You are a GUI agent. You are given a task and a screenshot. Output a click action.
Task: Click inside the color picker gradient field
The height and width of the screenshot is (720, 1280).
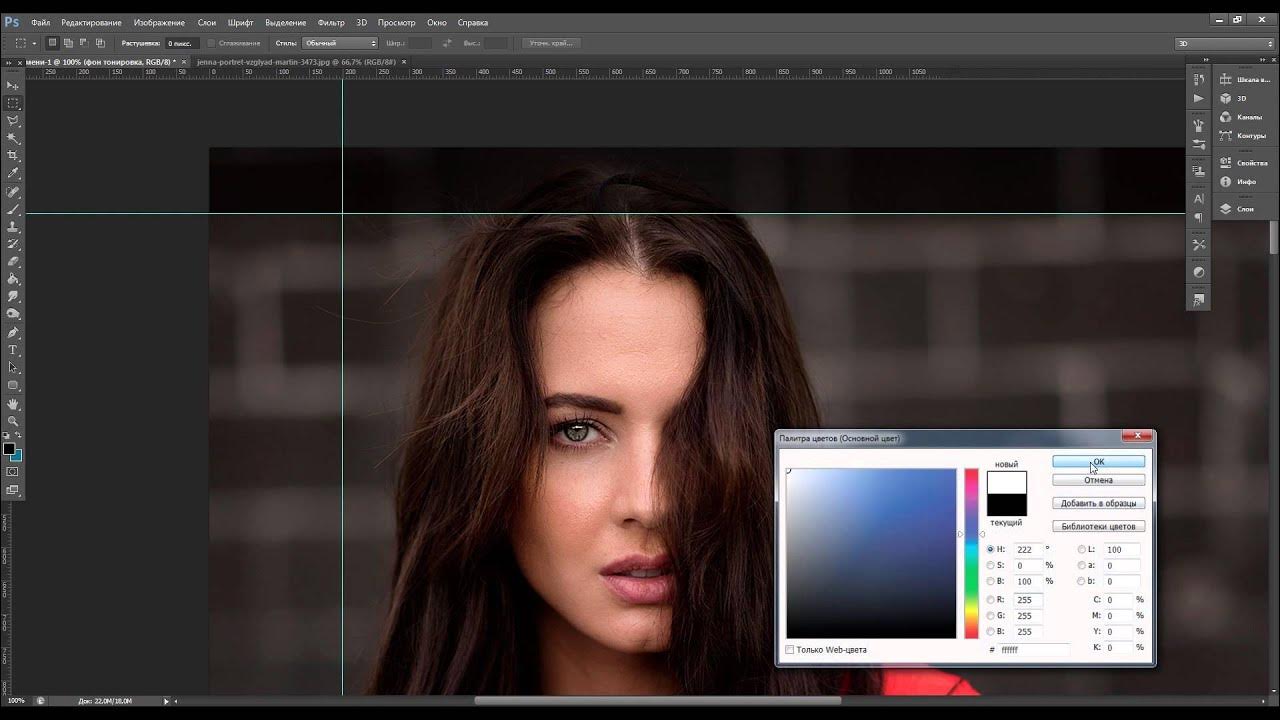pos(871,553)
